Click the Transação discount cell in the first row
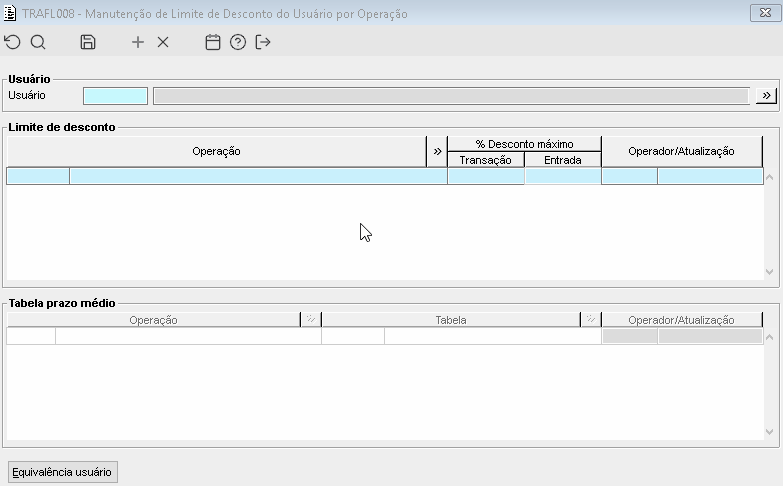783x486 pixels. (486, 176)
